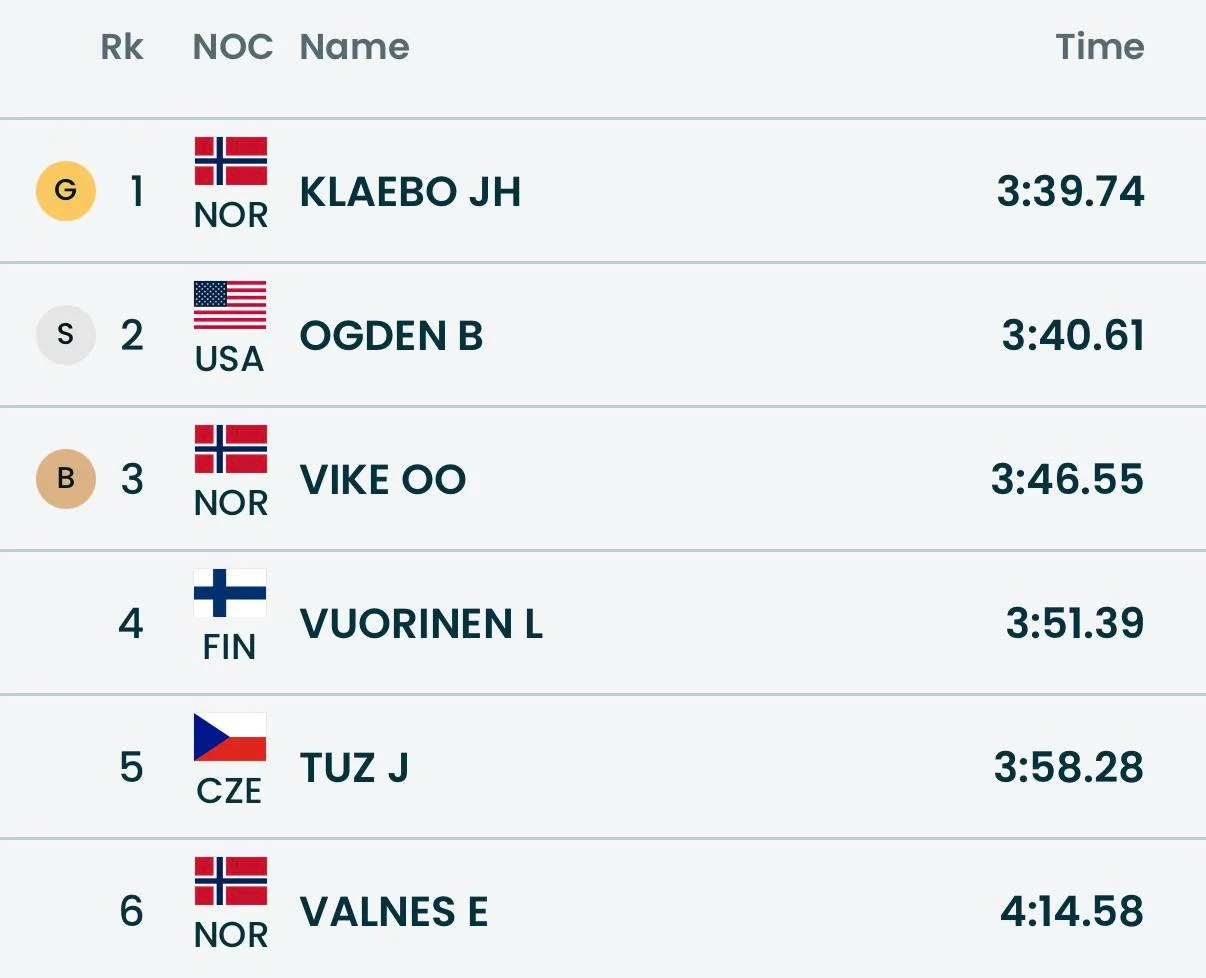Open athlete VALNES E

coord(394,911)
